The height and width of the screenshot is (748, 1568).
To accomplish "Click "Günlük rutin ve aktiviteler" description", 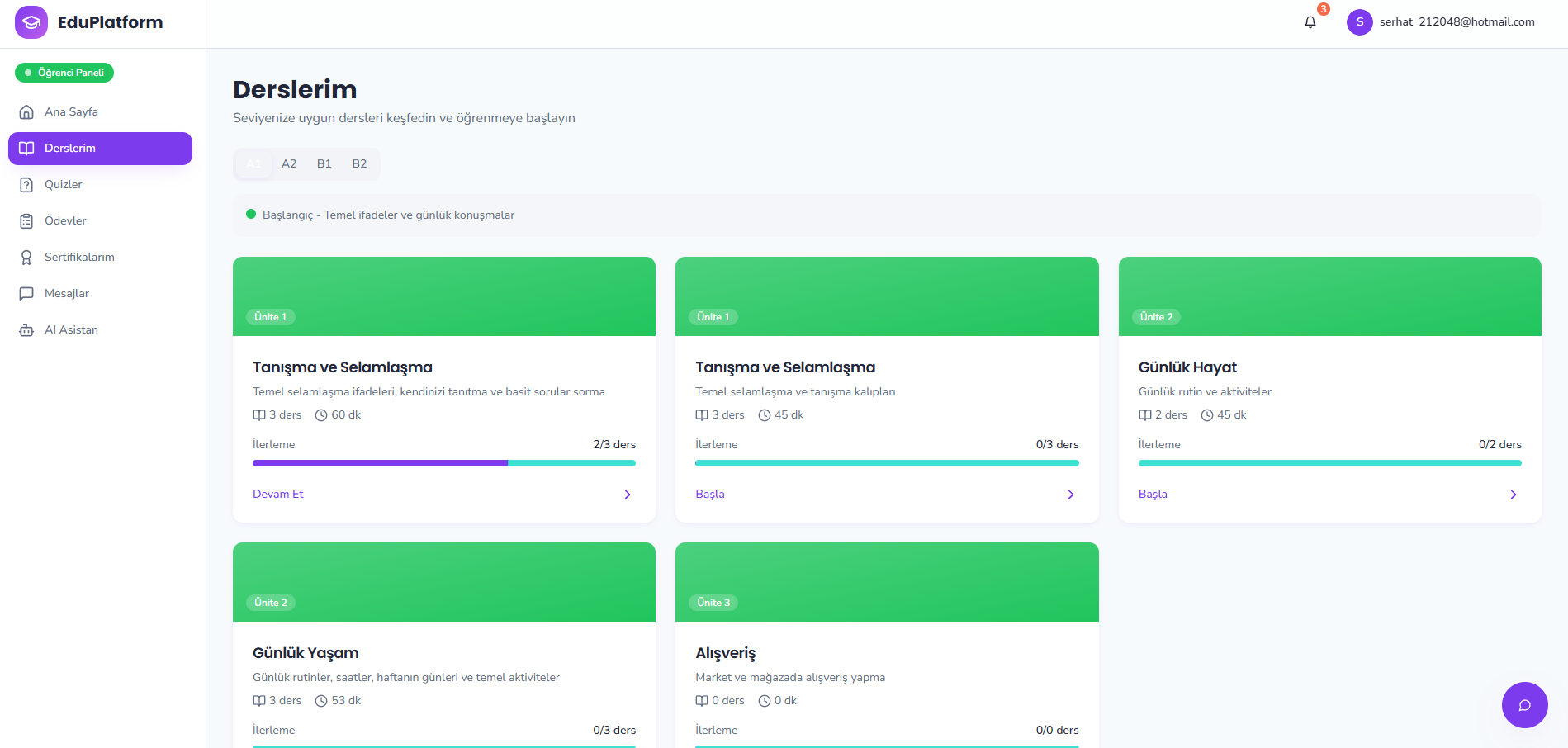I will click(x=1205, y=391).
